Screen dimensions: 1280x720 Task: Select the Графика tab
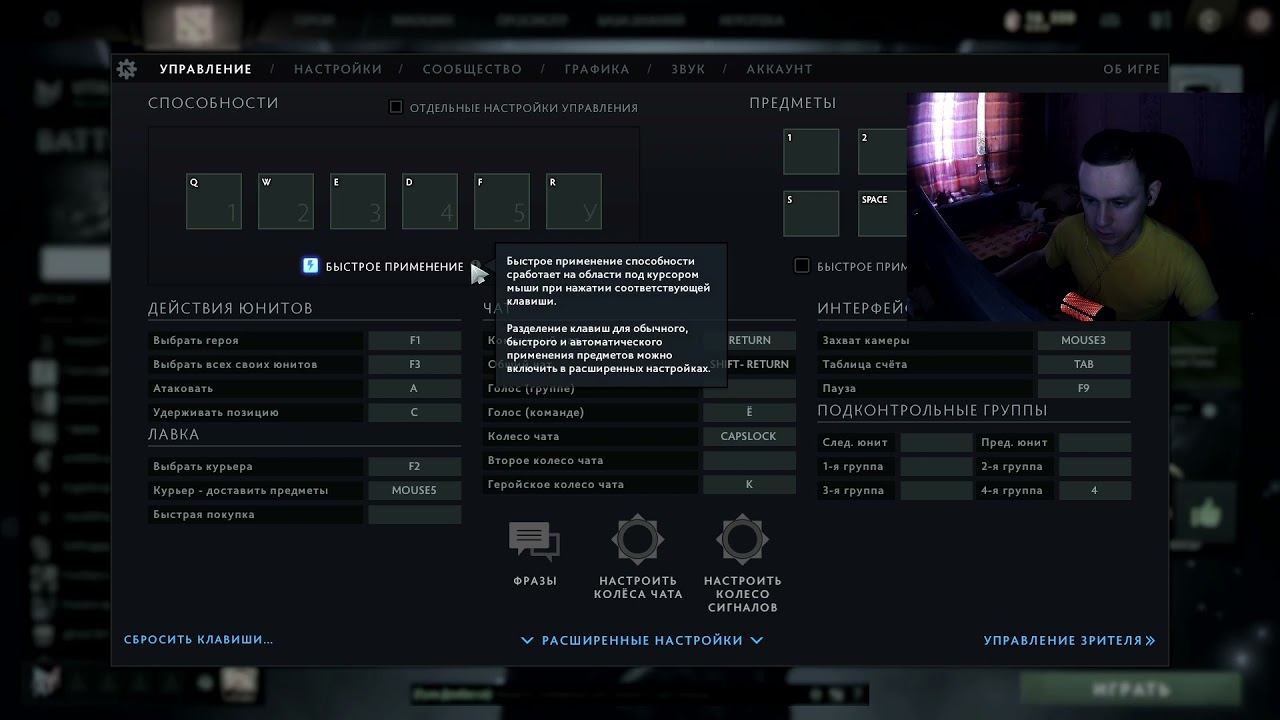point(597,69)
